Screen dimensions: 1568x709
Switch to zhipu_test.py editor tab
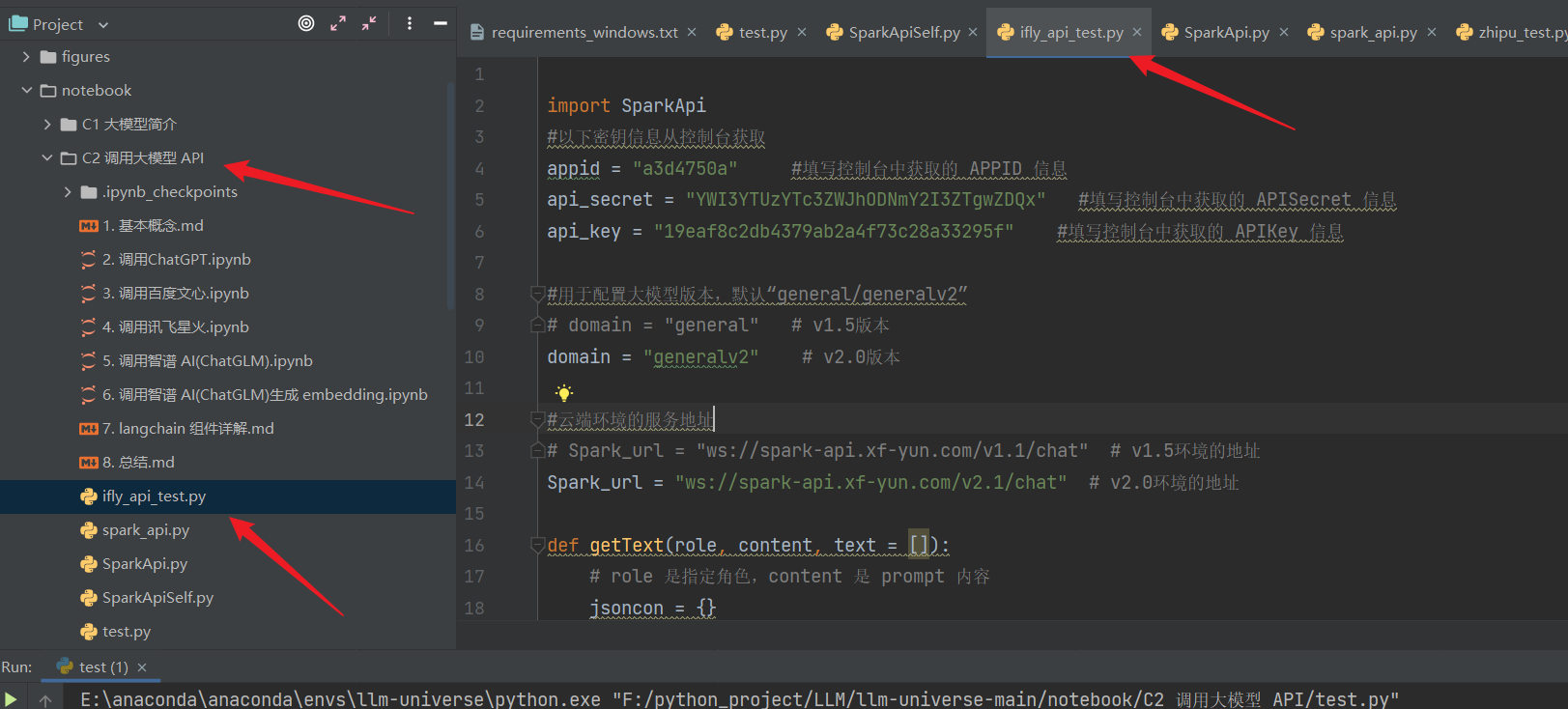point(1513,33)
